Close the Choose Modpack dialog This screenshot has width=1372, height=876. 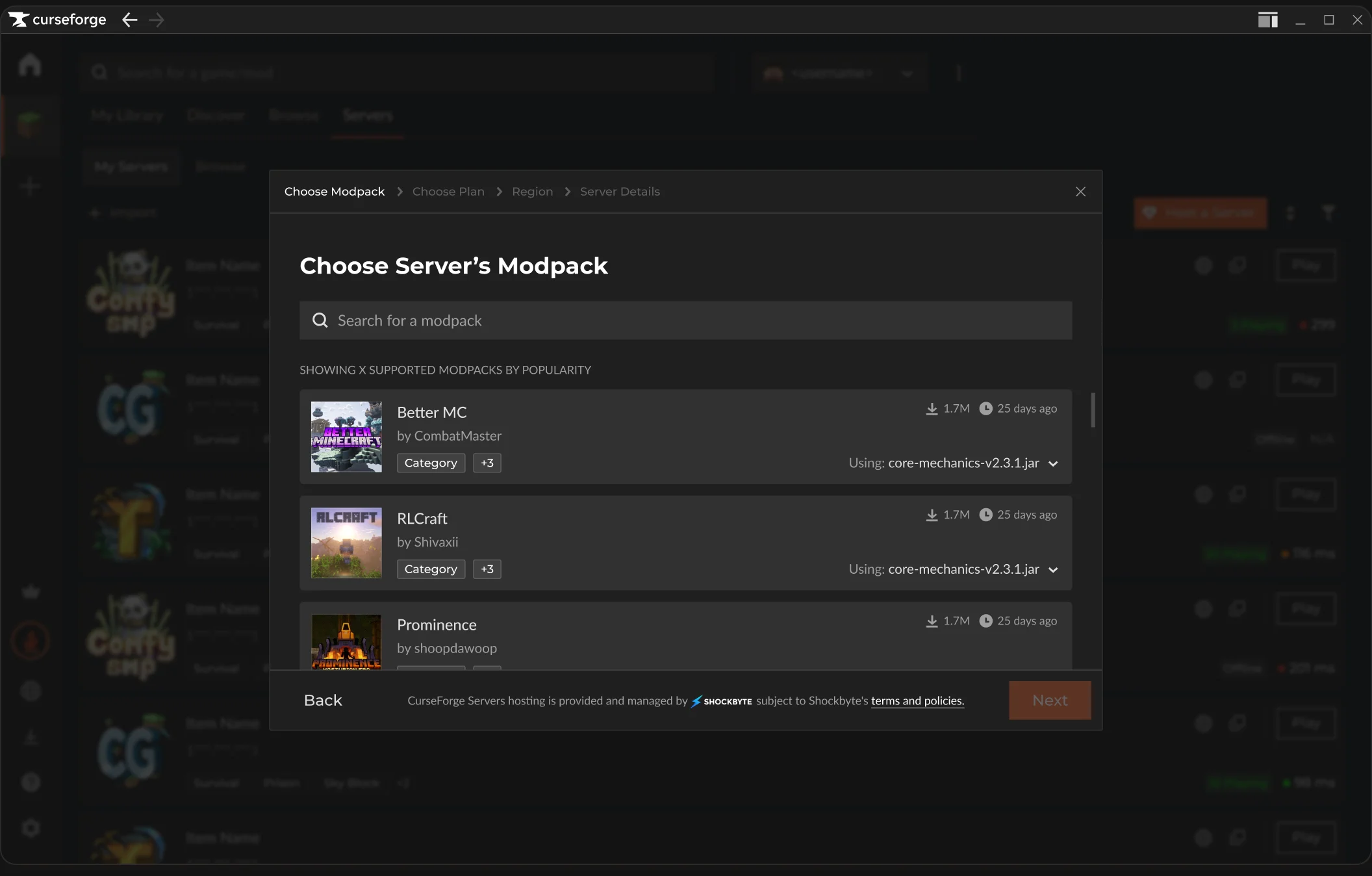[x=1080, y=192]
